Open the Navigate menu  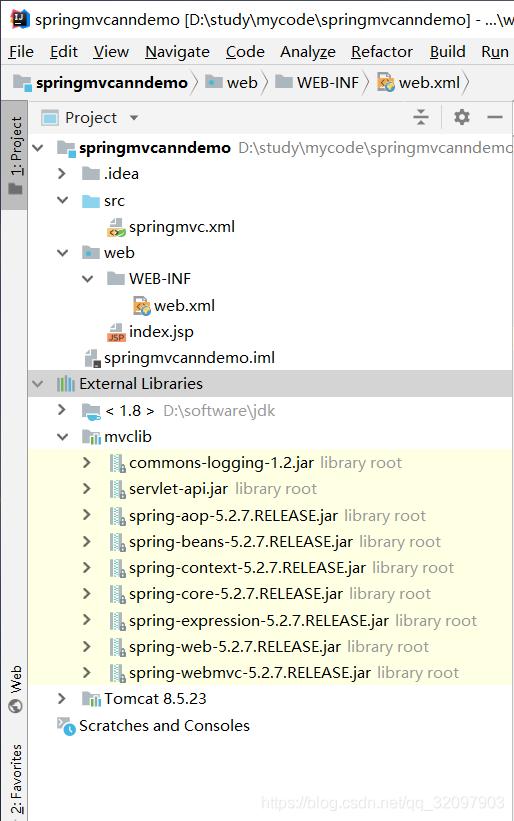click(177, 52)
